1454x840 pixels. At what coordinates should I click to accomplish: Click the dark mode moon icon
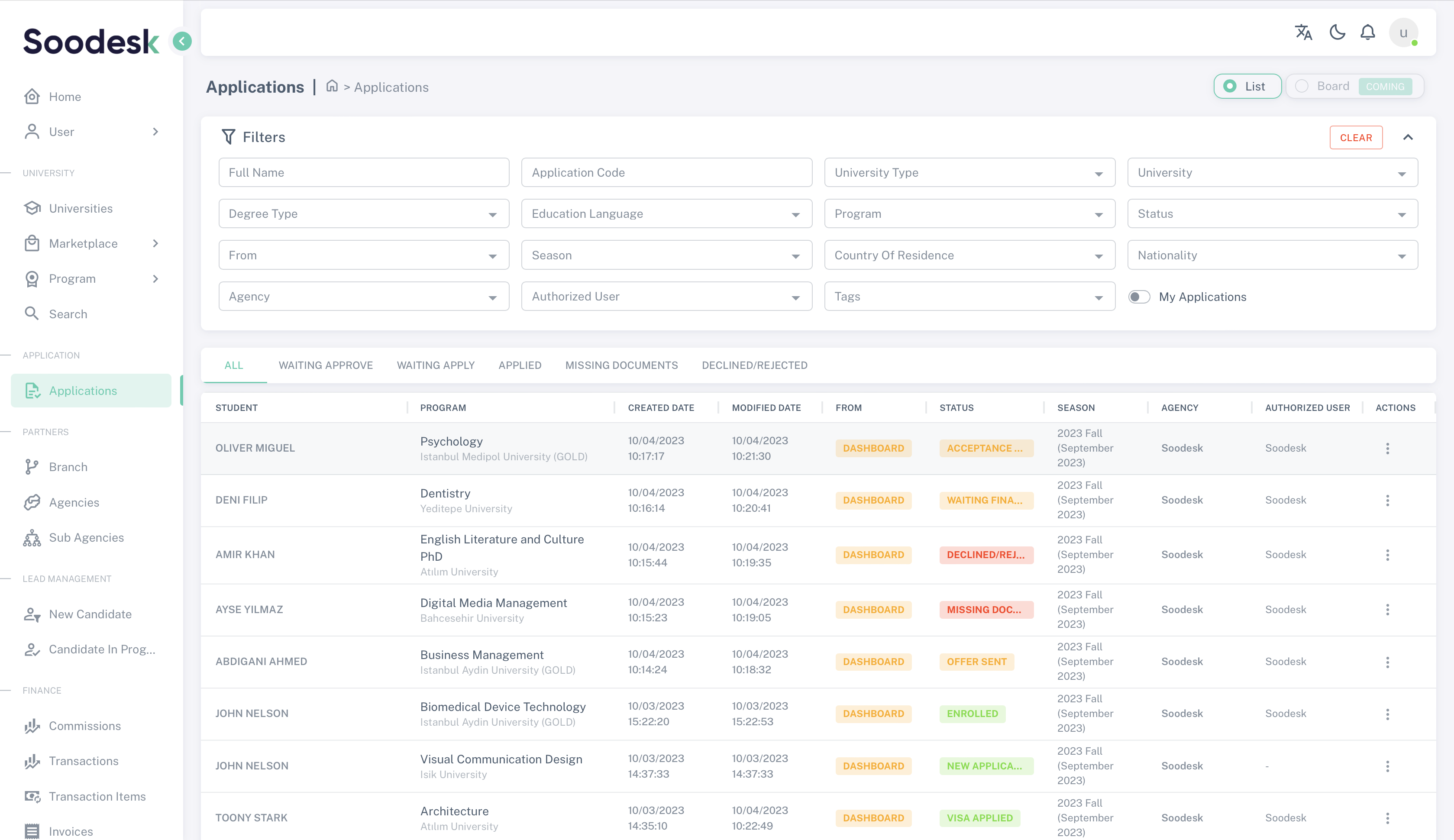1337,33
